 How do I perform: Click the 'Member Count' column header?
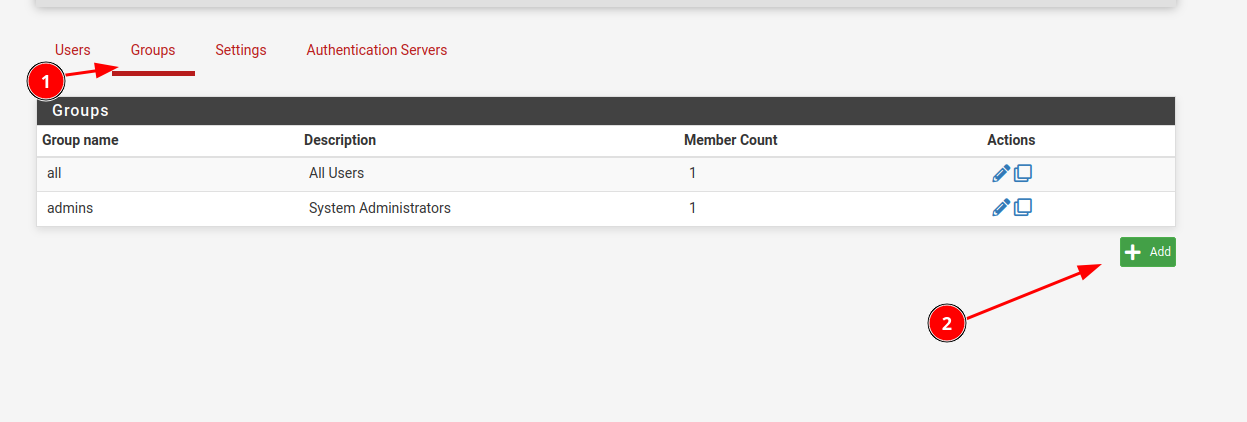pyautogui.click(x=731, y=140)
